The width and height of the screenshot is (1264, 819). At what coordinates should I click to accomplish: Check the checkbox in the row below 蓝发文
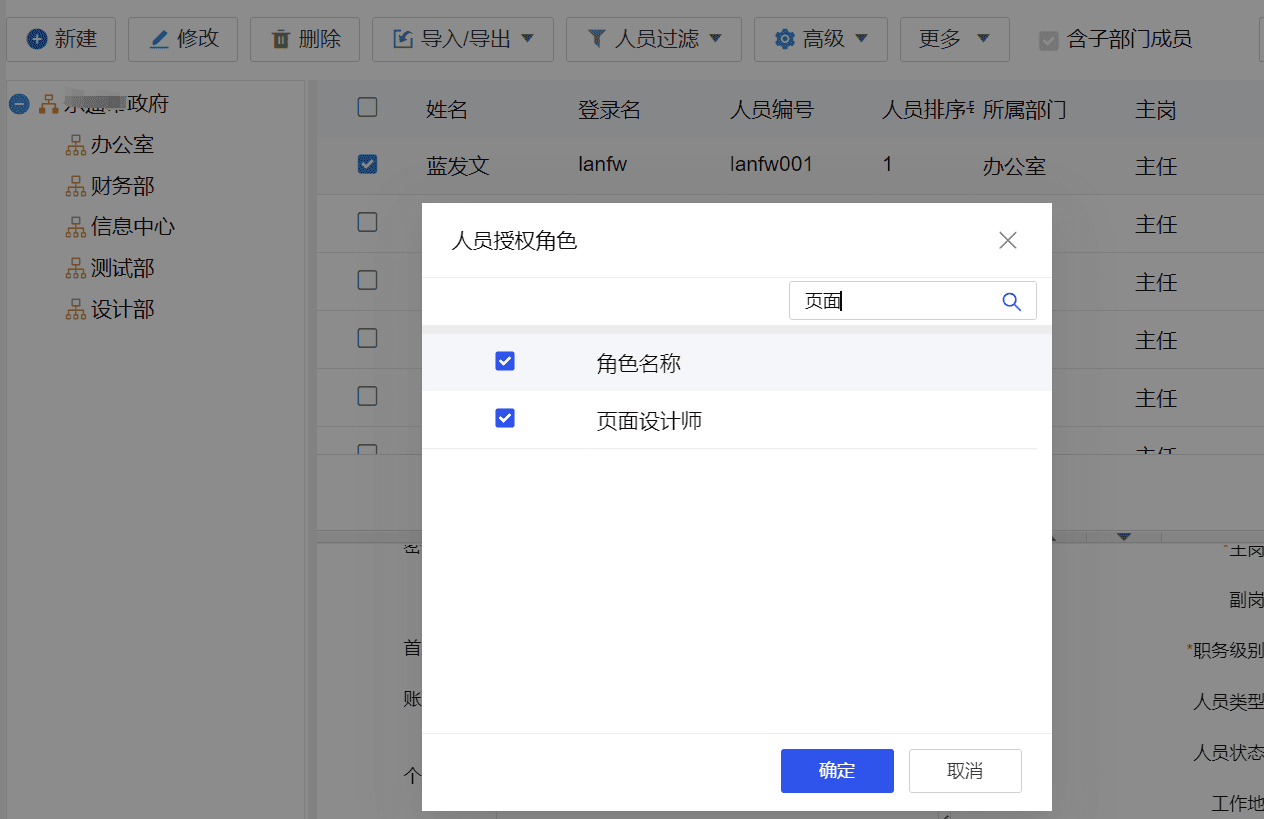click(367, 222)
